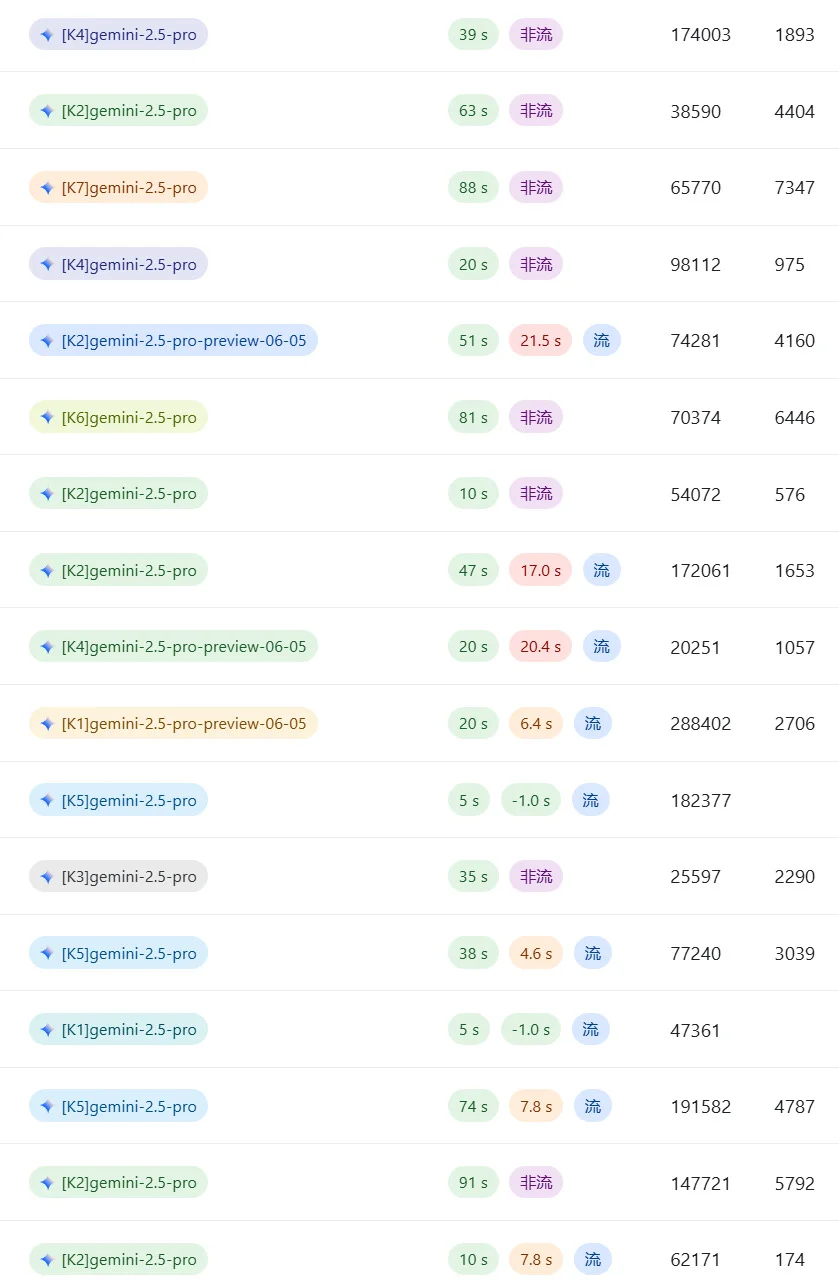Click the Gemini icon in the [K3]gemini-2.5-pro tag
The image size is (839, 1281).
click(47, 877)
